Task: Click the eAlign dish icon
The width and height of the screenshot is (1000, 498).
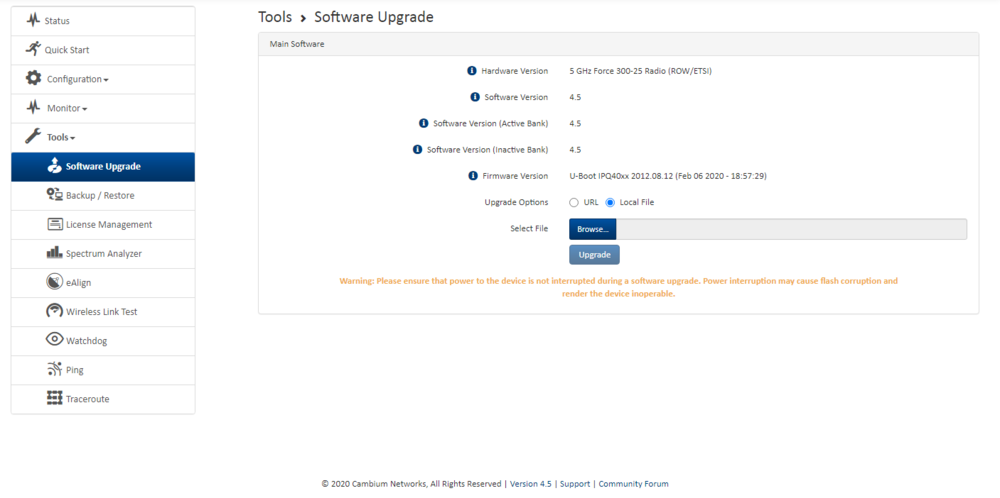Action: (55, 282)
